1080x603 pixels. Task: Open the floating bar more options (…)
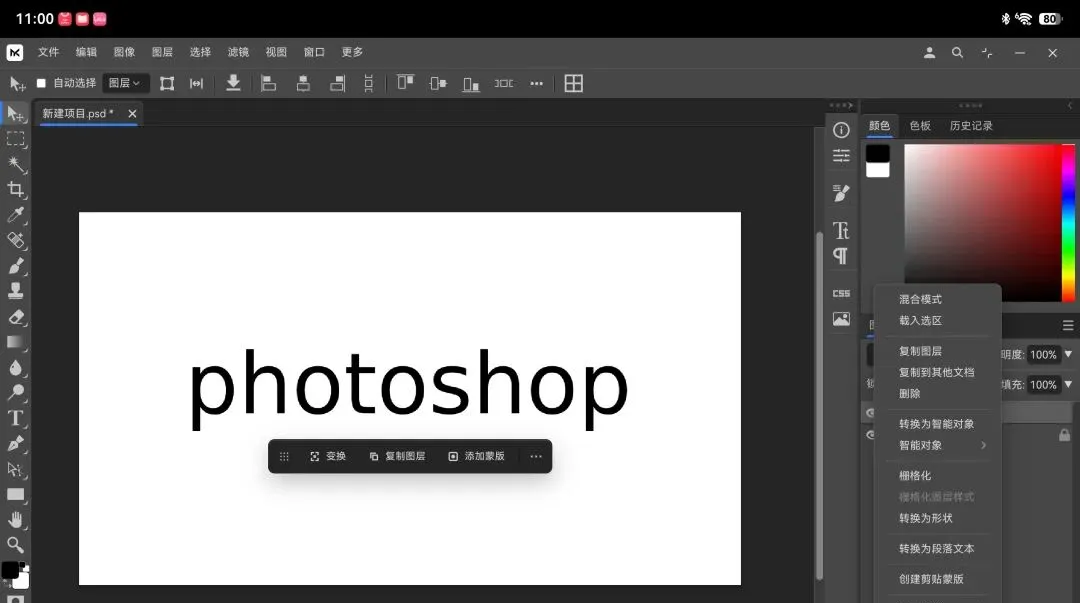coord(536,456)
